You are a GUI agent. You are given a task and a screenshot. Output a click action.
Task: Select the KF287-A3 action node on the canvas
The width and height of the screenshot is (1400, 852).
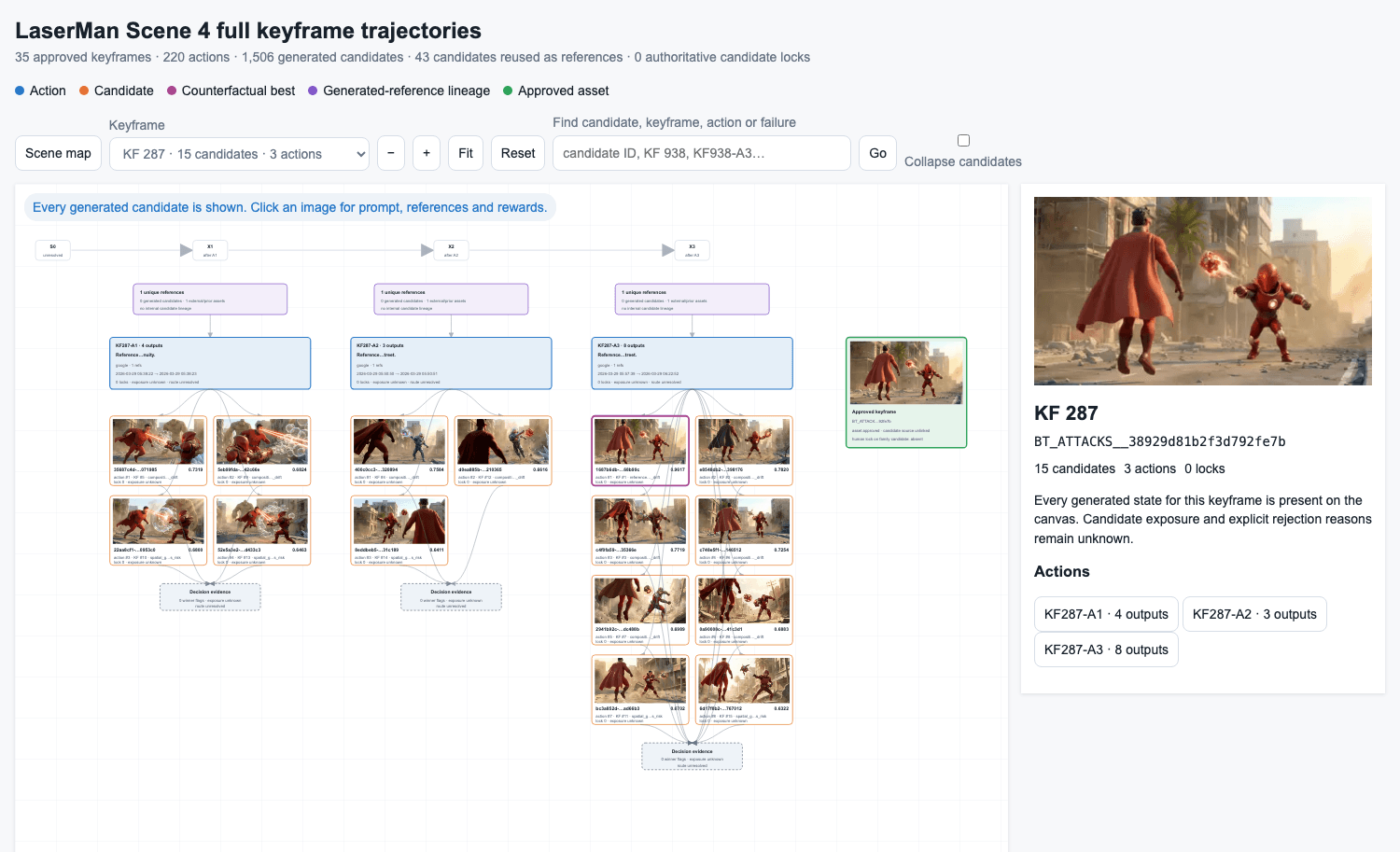point(692,363)
